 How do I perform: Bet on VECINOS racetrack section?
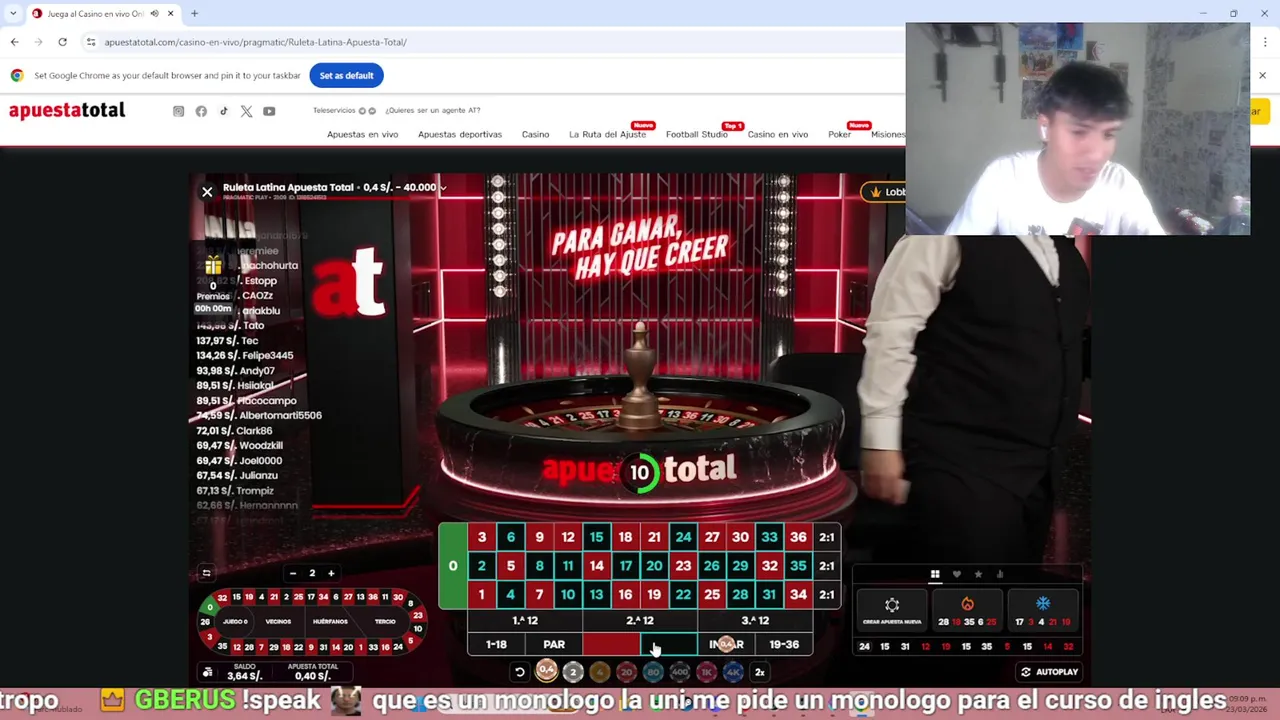coord(278,622)
